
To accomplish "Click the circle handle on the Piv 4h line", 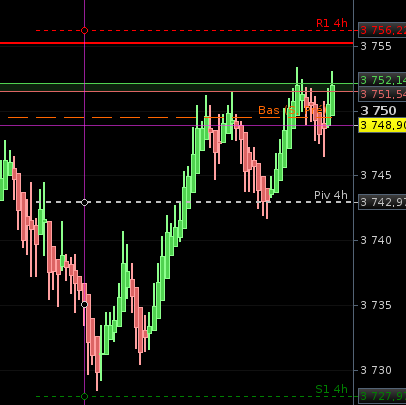I will [84, 202].
